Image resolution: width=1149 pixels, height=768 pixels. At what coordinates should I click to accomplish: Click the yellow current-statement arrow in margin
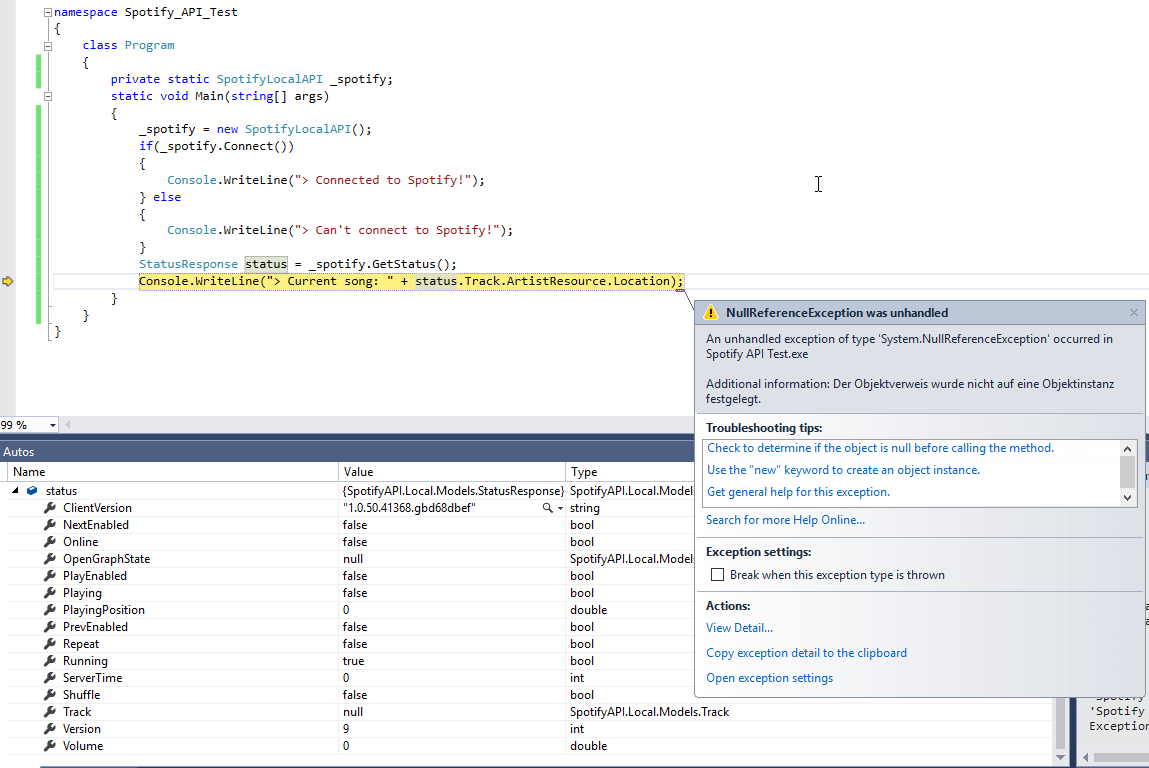tap(8, 281)
